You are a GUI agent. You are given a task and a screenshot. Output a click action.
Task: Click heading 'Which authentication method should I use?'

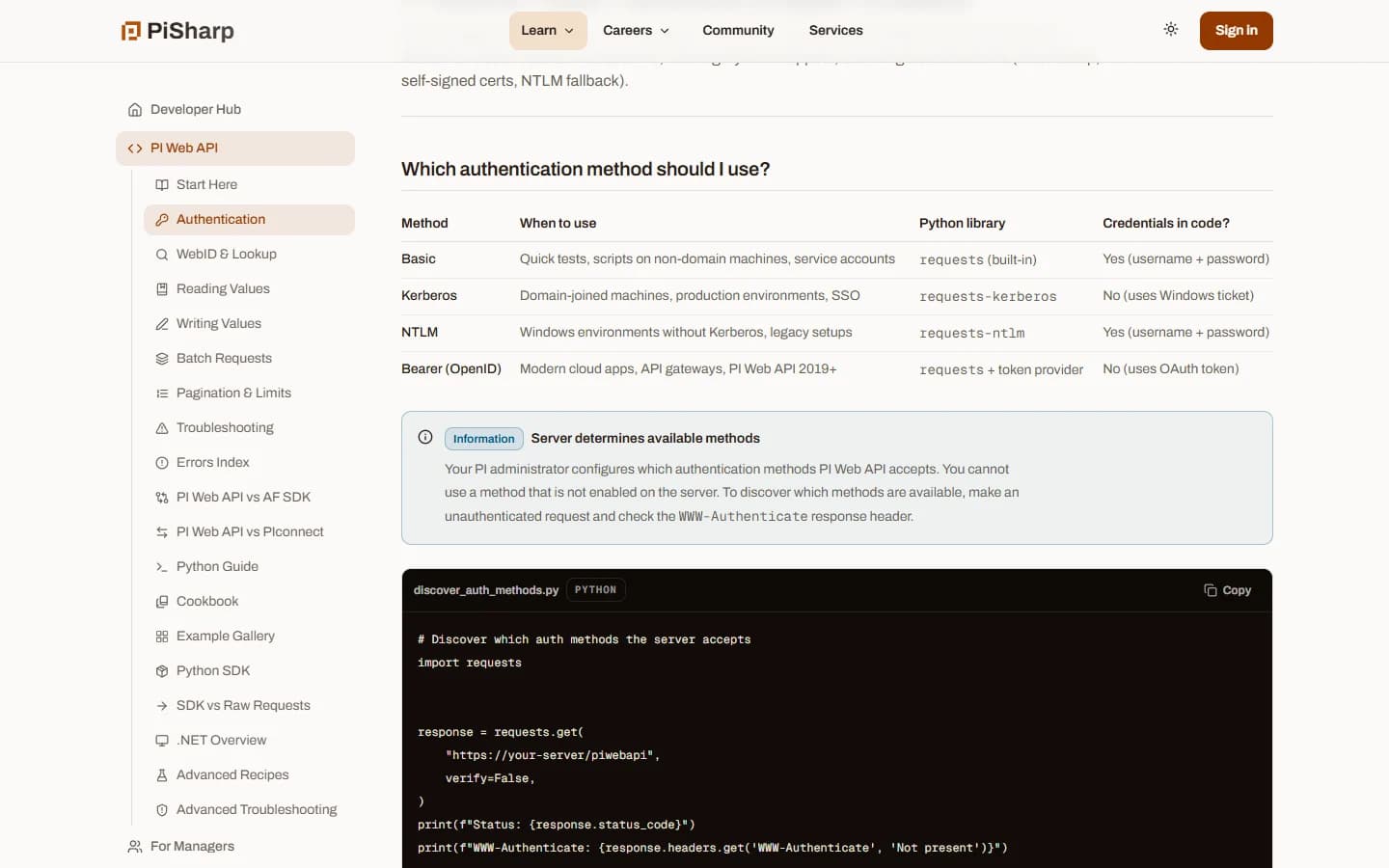tap(586, 170)
